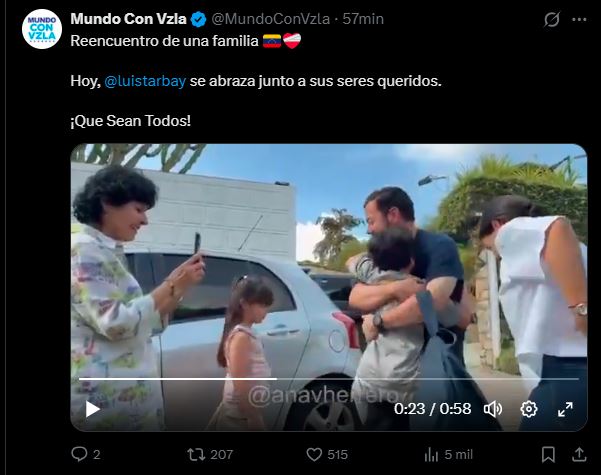Open the Grok explain-post icon
Viewport: 601px width, 475px height.
552,20
